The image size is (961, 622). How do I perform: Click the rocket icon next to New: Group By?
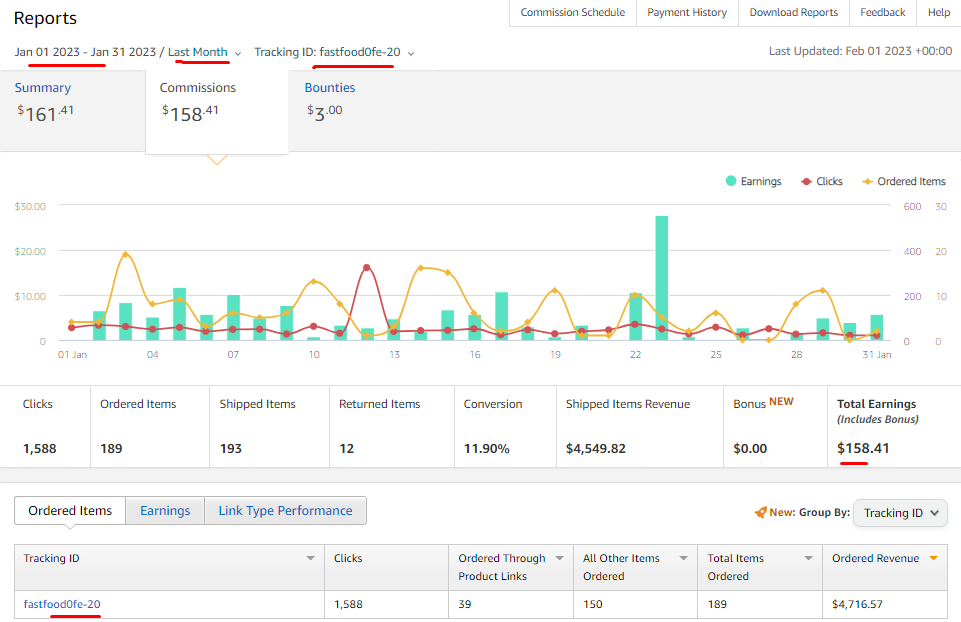click(x=761, y=512)
